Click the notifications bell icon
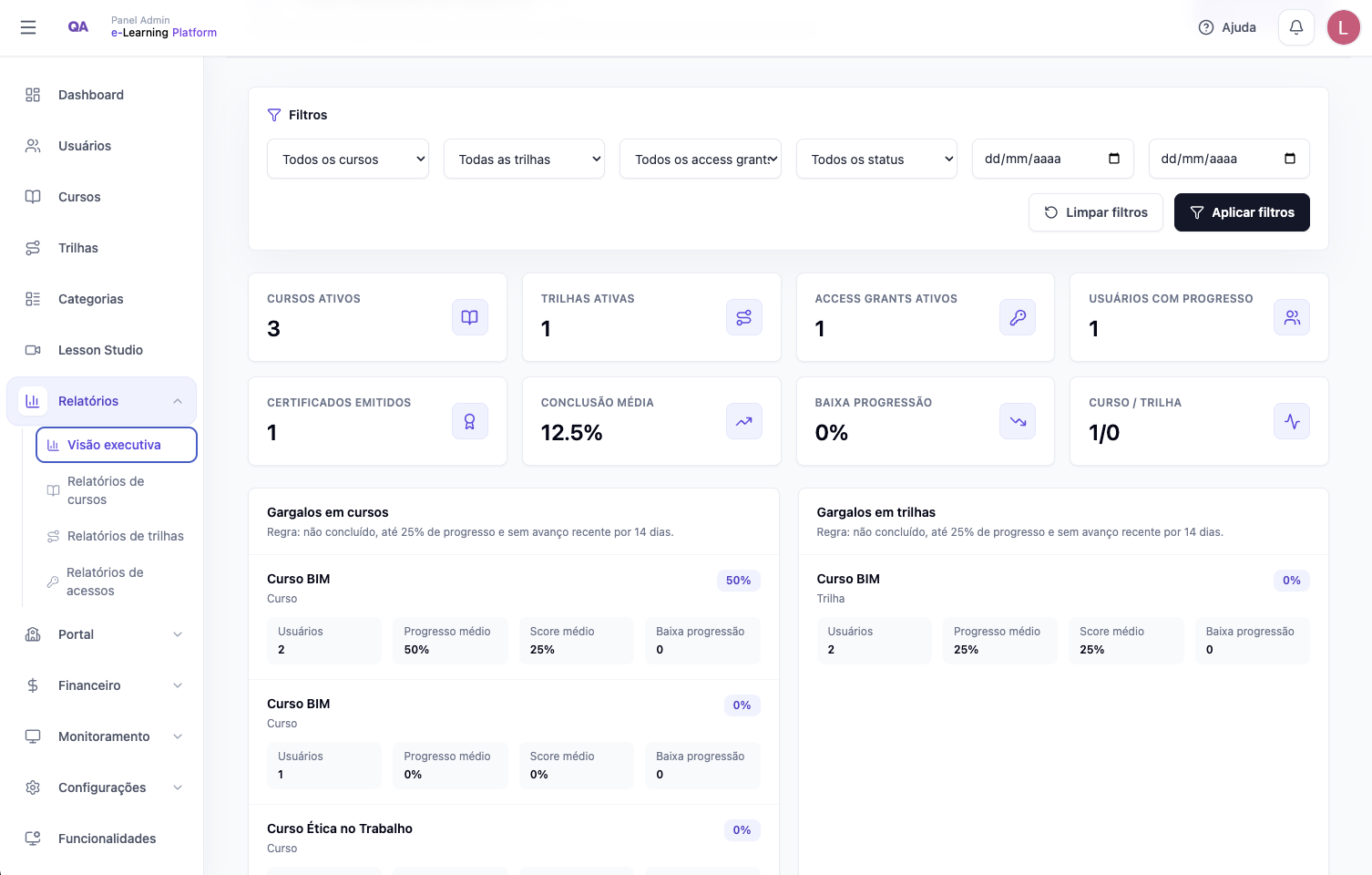1372x875 pixels. click(1296, 27)
